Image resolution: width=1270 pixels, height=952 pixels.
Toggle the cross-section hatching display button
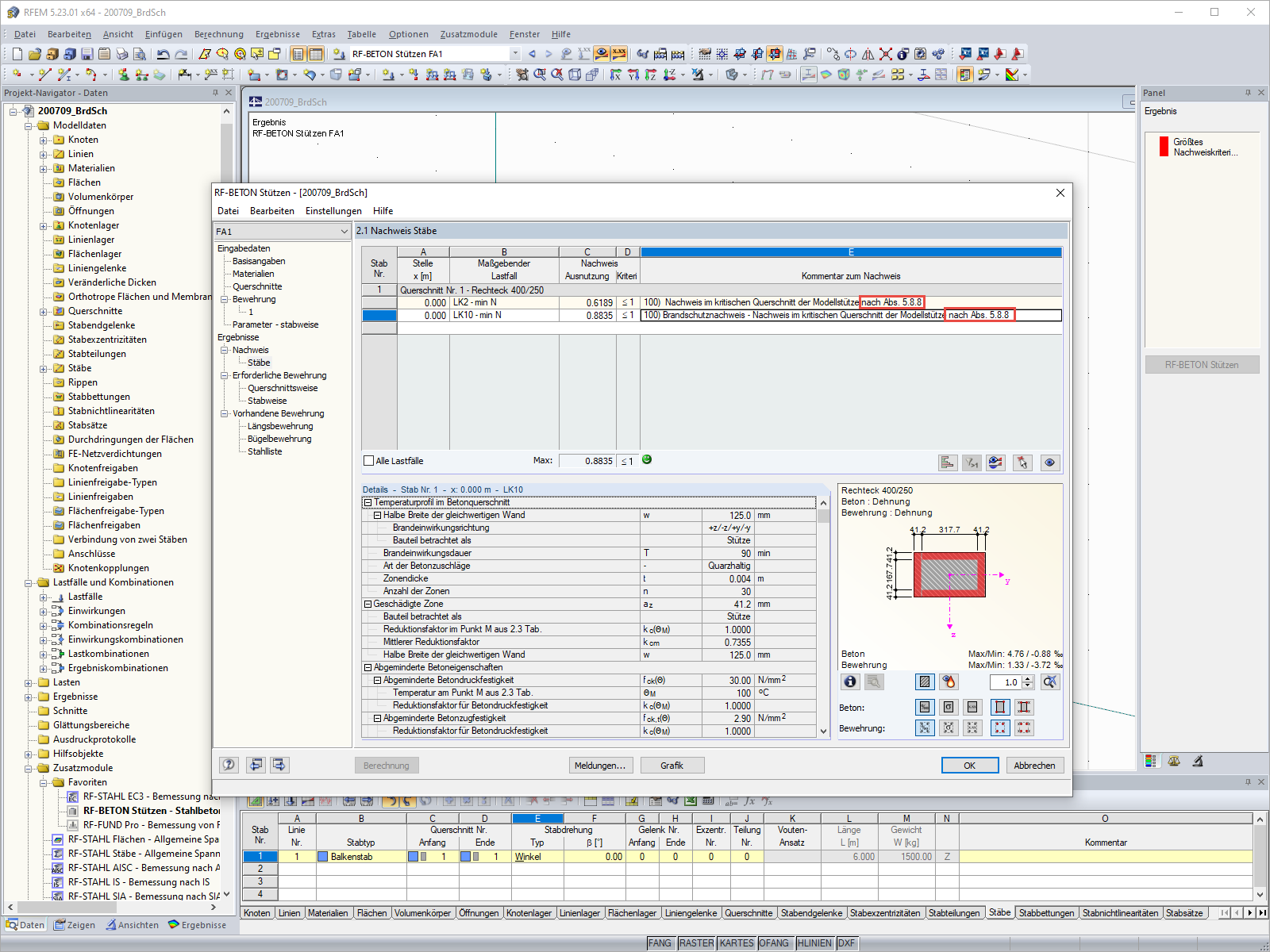(925, 681)
